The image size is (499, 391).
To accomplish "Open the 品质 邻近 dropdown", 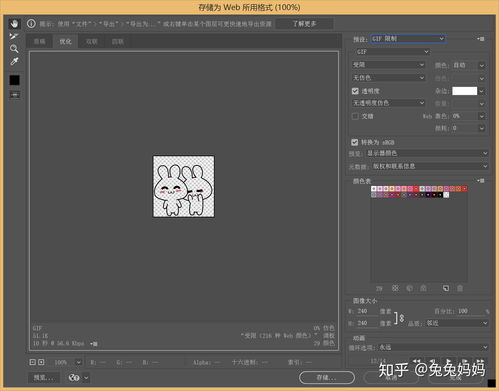I will click(457, 323).
